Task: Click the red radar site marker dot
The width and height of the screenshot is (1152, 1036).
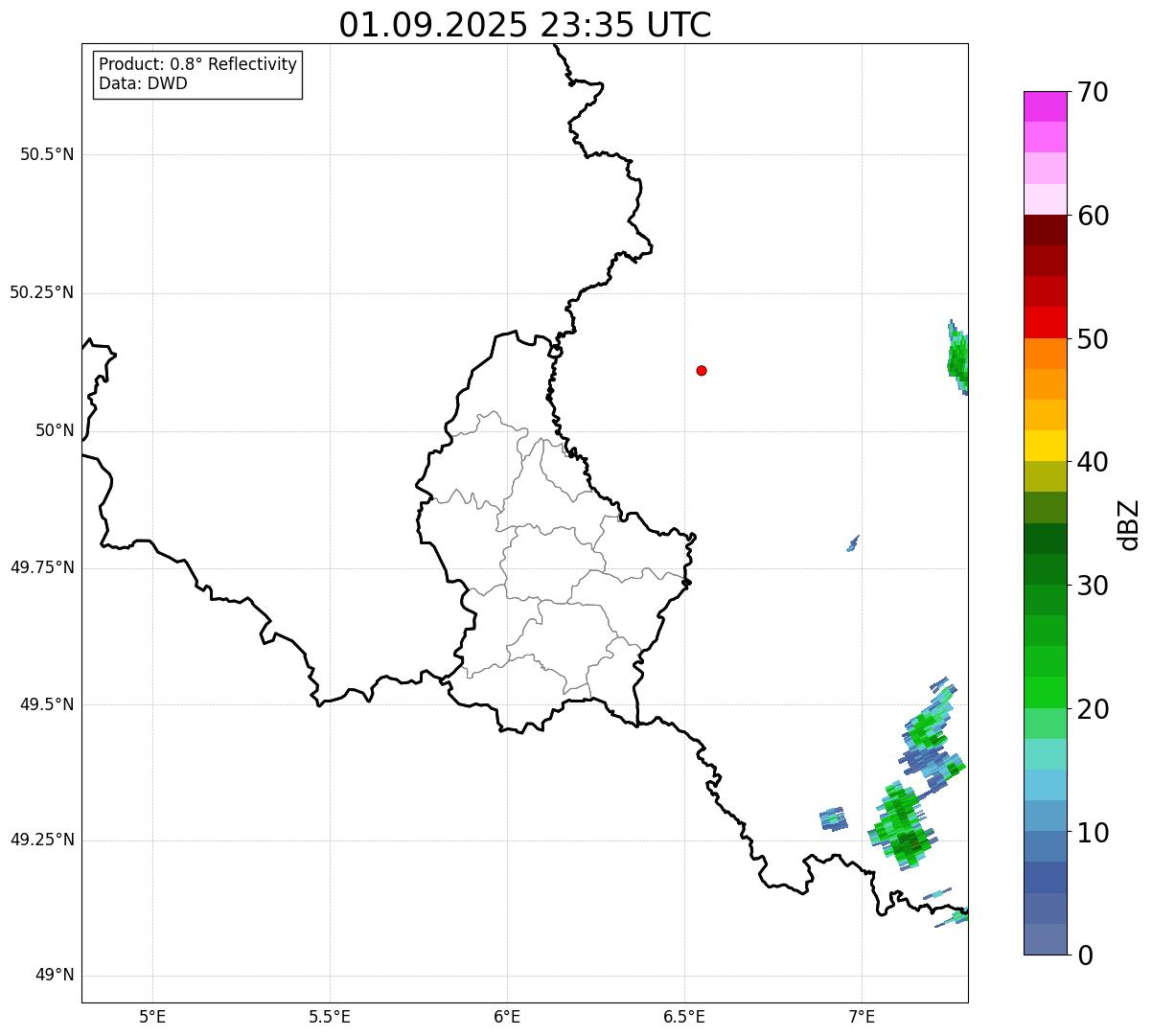Action: 702,370
